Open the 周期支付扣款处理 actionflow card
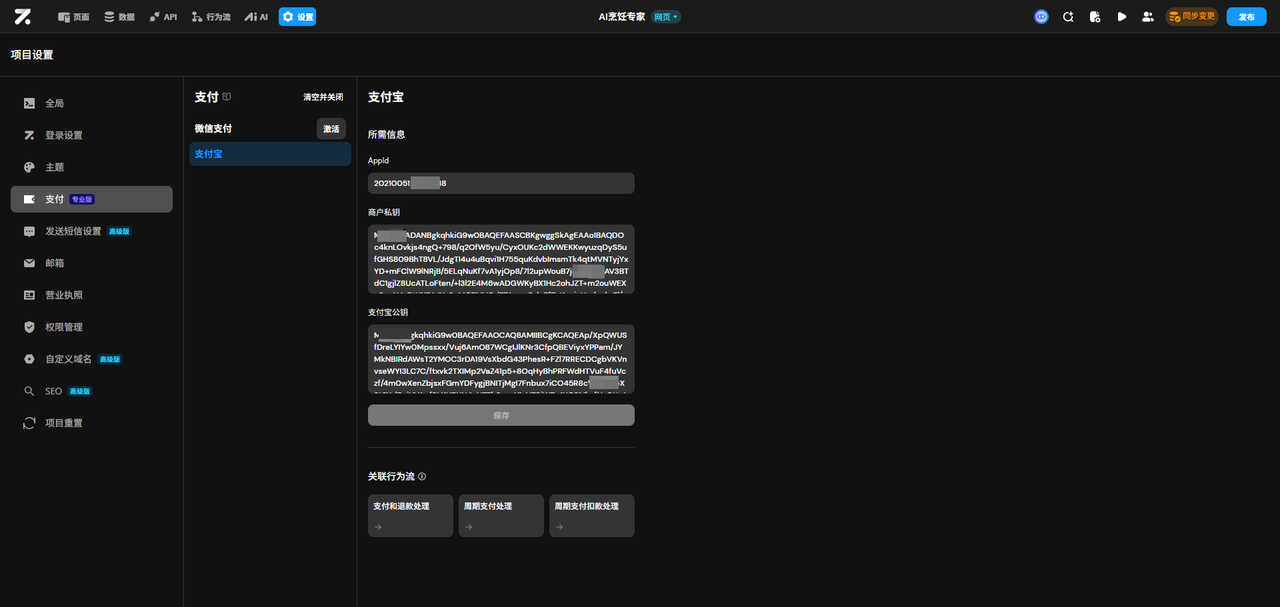1280x607 pixels. pos(592,515)
